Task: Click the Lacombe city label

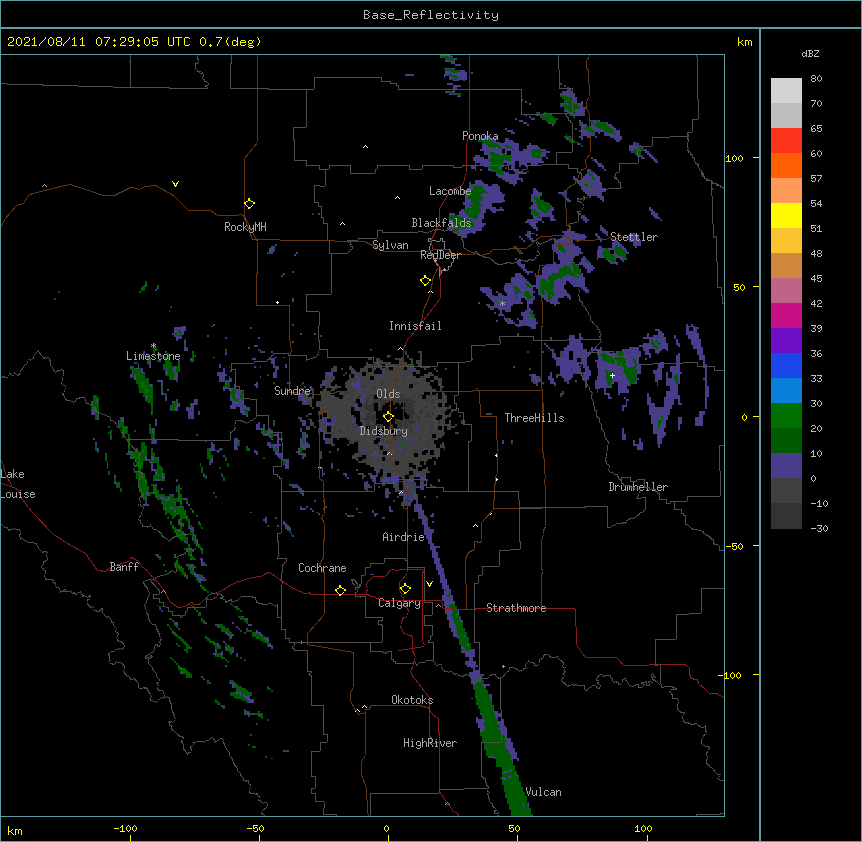Action: point(450,191)
